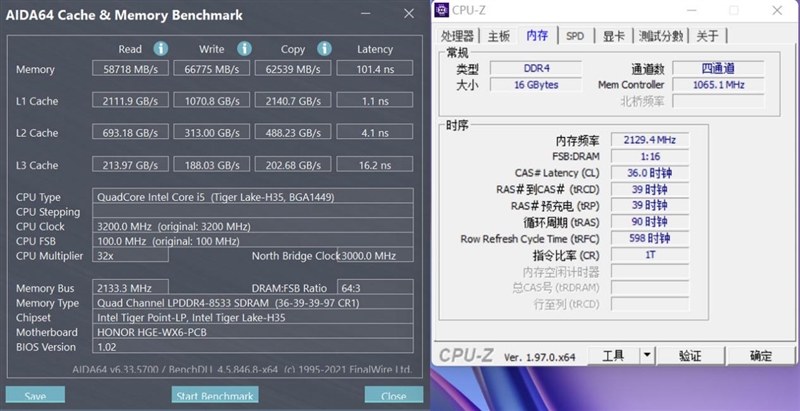Open the Write benchmark info icon
Screen dimensions: 800x411
coord(244,49)
